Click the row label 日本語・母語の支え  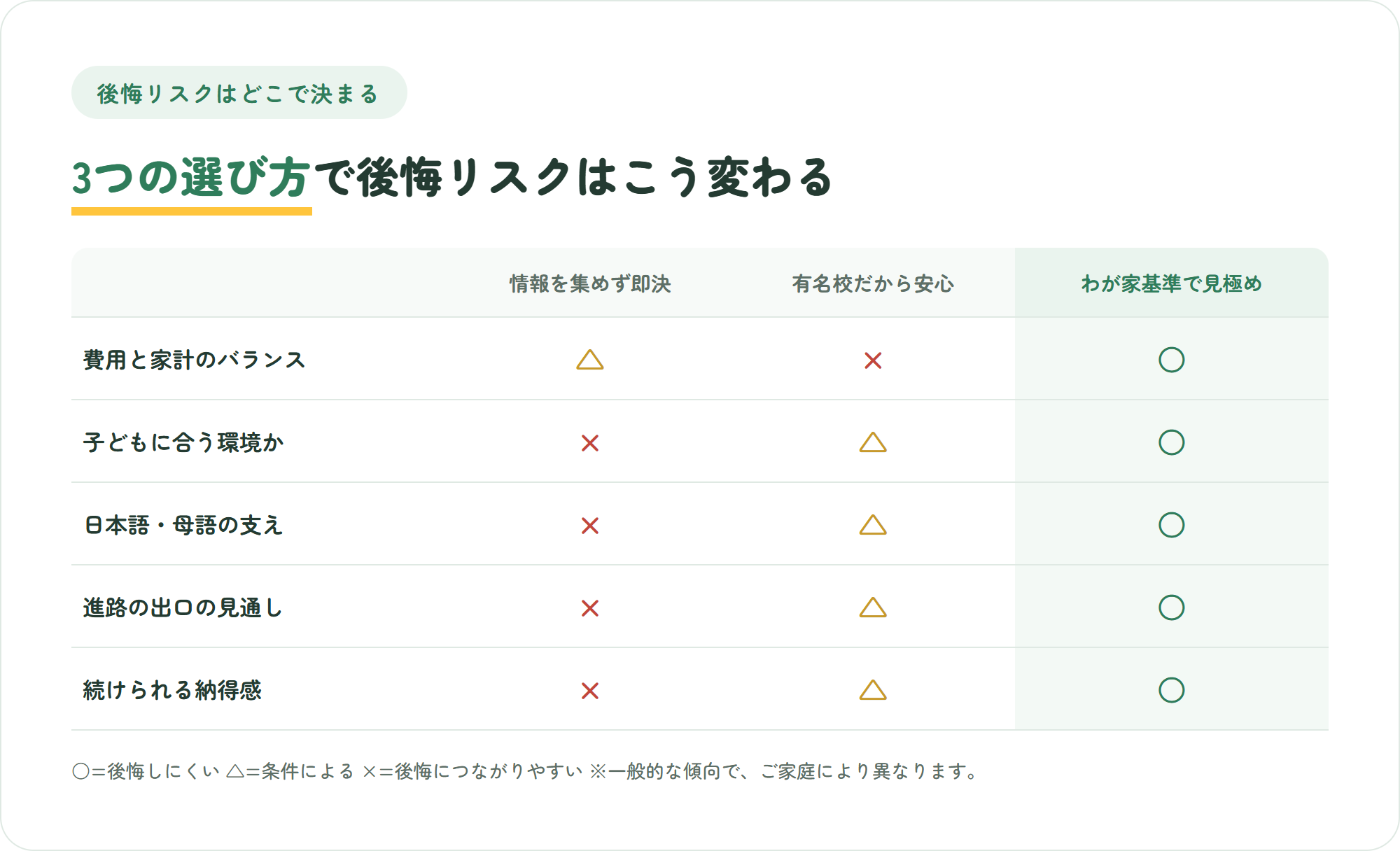pos(183,525)
